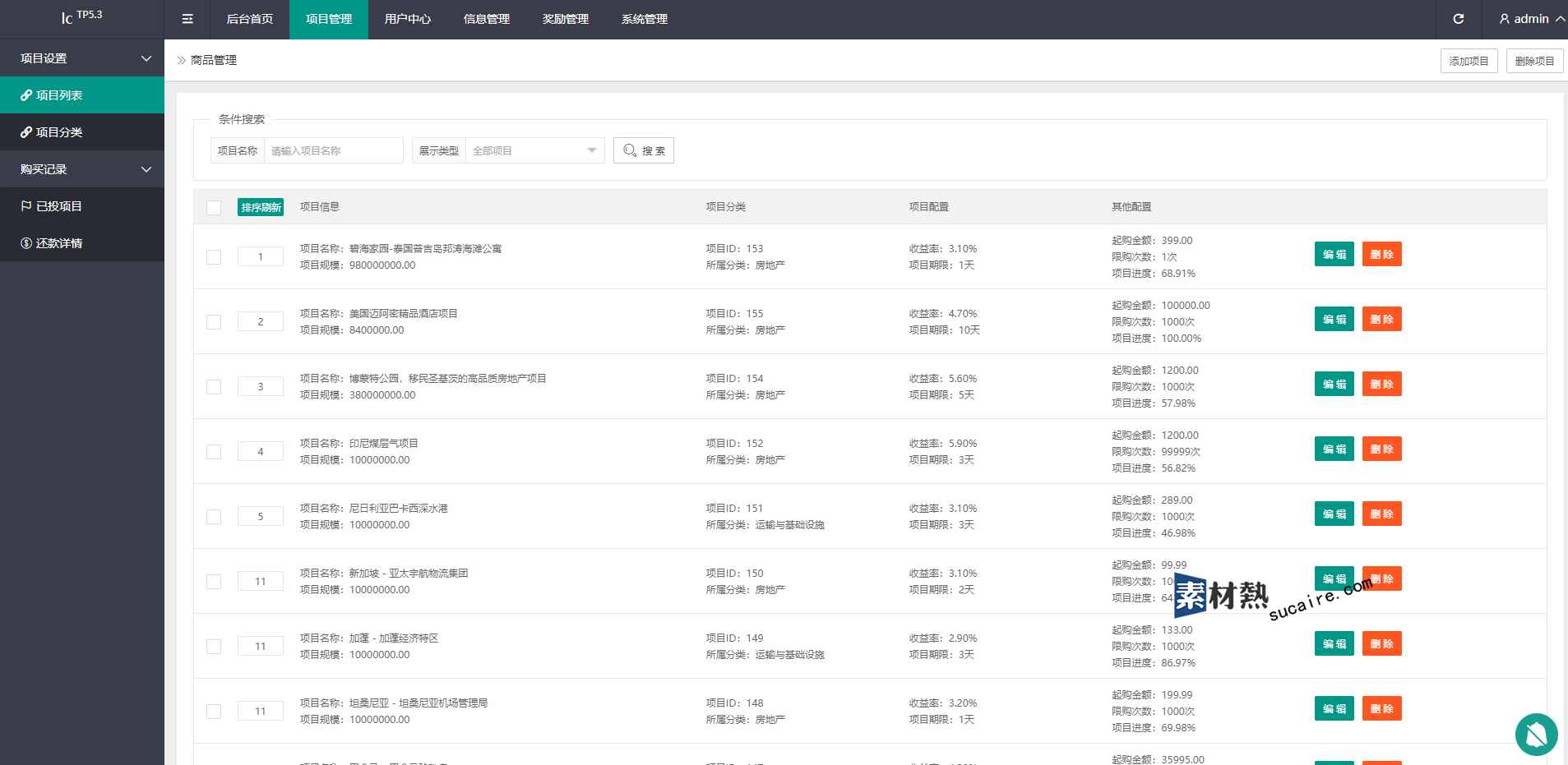The image size is (1568, 765).
Task: Edit the project with ID 152
Action: (x=1334, y=449)
